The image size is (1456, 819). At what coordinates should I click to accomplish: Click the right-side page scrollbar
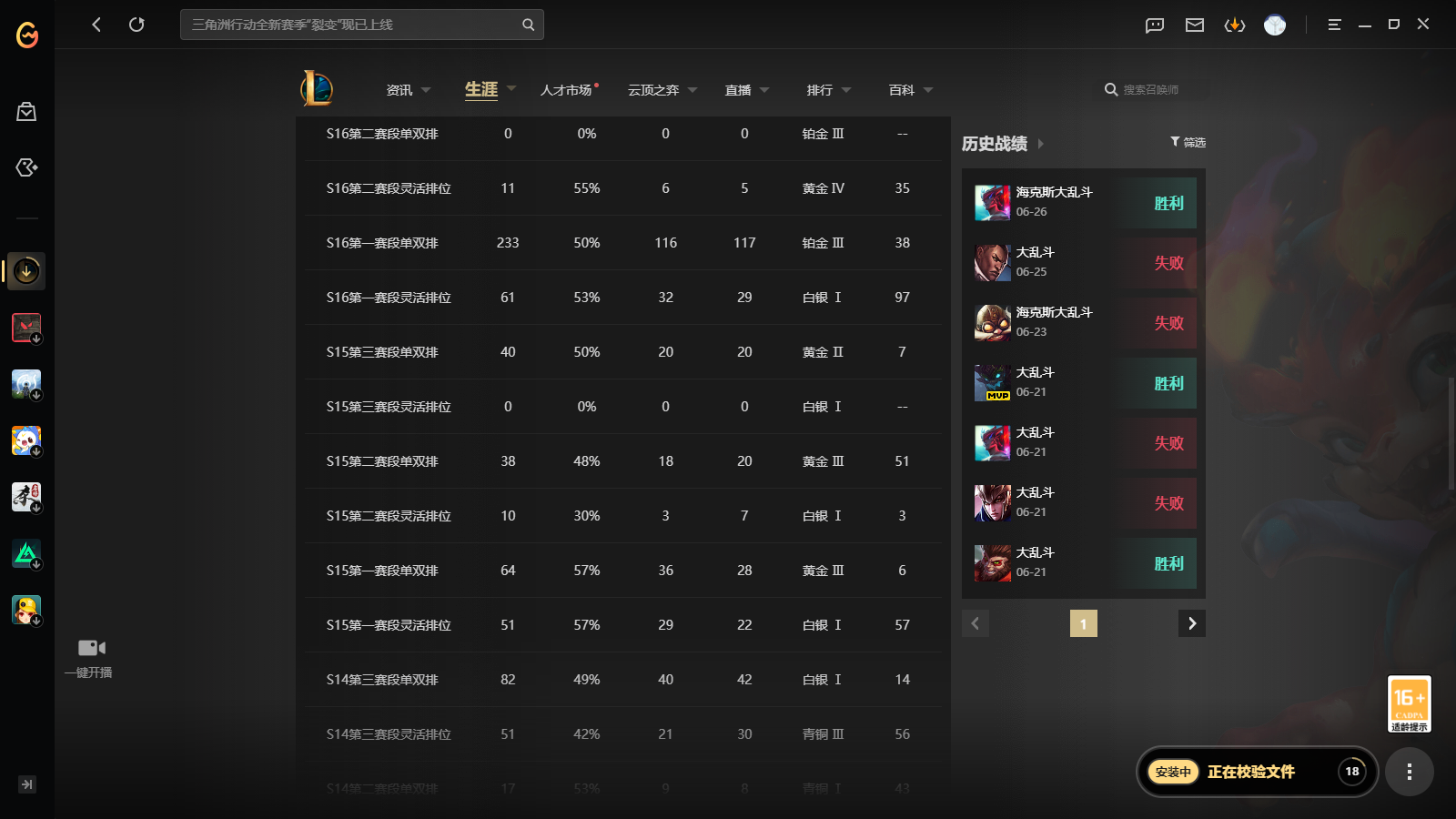pyautogui.click(x=1451, y=432)
